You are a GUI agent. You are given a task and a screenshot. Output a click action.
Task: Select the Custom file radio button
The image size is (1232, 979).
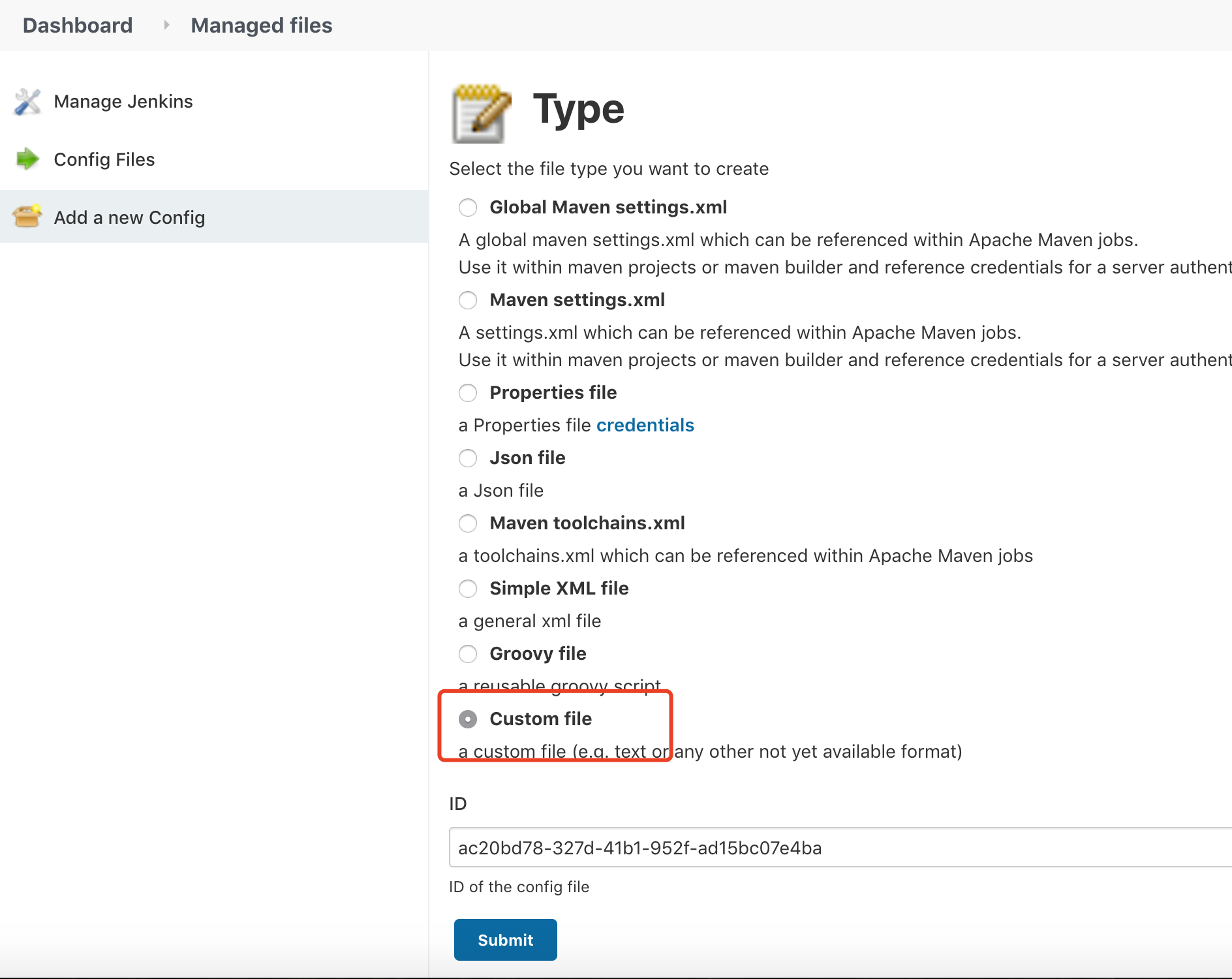coord(468,719)
